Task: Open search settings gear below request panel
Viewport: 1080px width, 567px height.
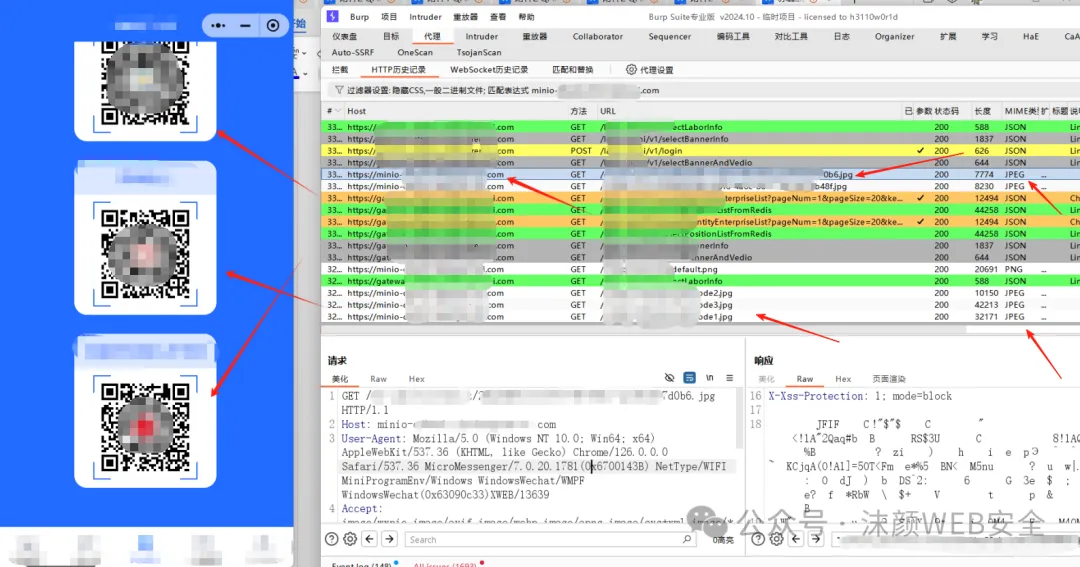Action: coord(350,539)
